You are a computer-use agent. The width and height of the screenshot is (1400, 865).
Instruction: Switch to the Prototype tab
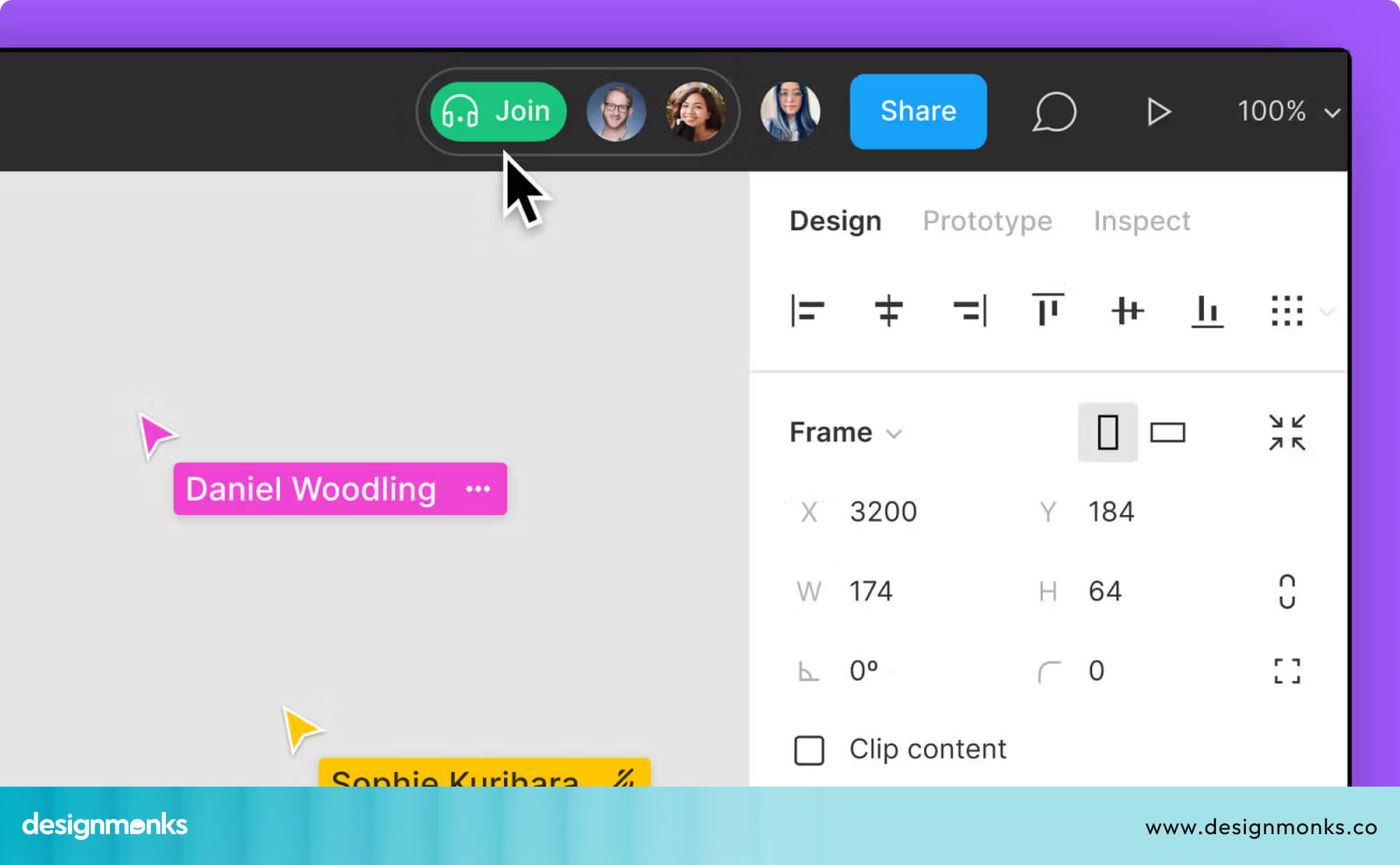987,221
